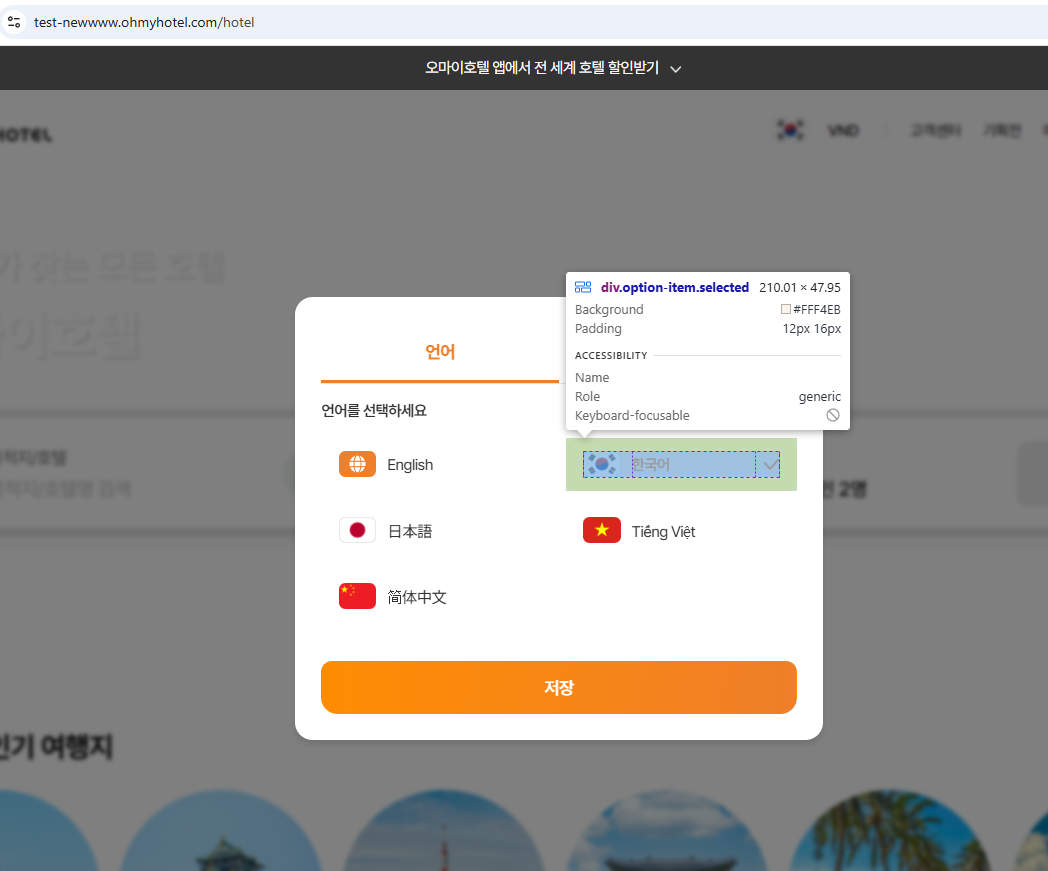Click the Chinese flag icon
Viewport: 1048px width, 871px height.
[358, 596]
